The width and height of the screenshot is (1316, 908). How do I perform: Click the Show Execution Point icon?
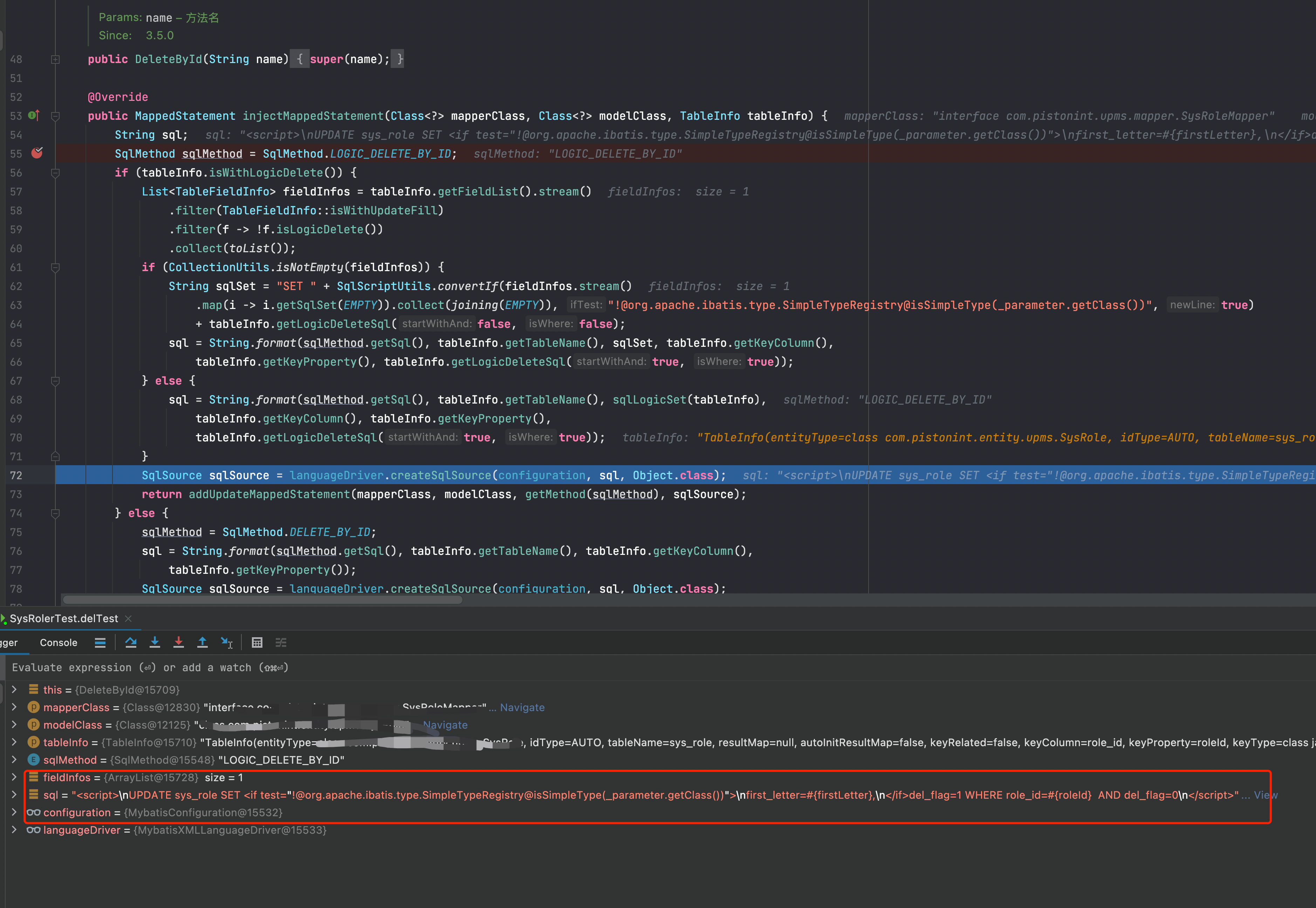[100, 642]
